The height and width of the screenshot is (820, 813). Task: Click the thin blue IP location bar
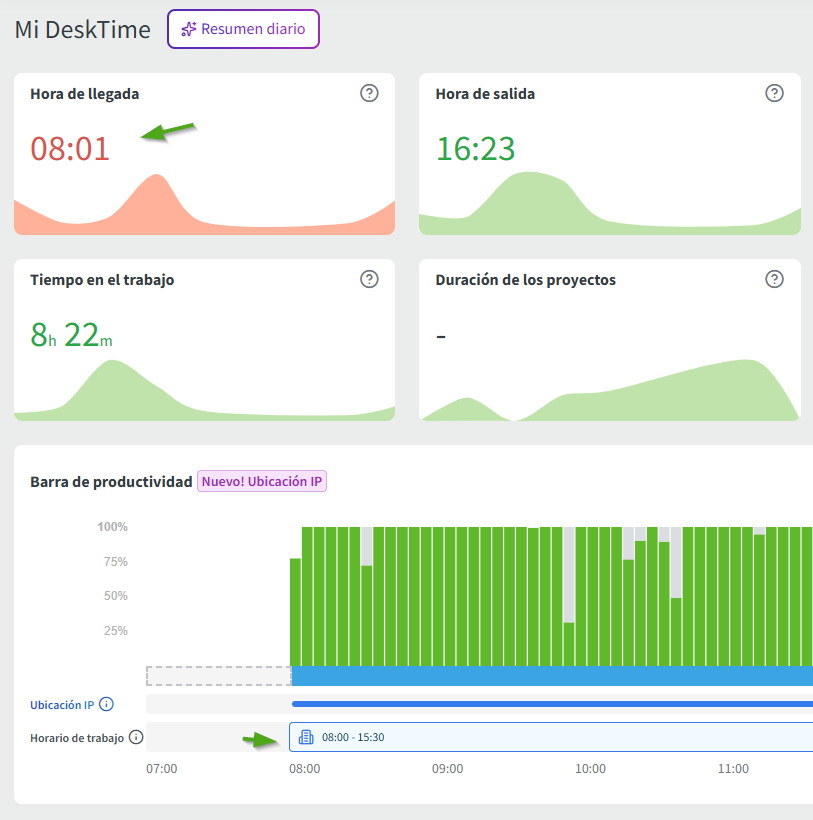[550, 704]
